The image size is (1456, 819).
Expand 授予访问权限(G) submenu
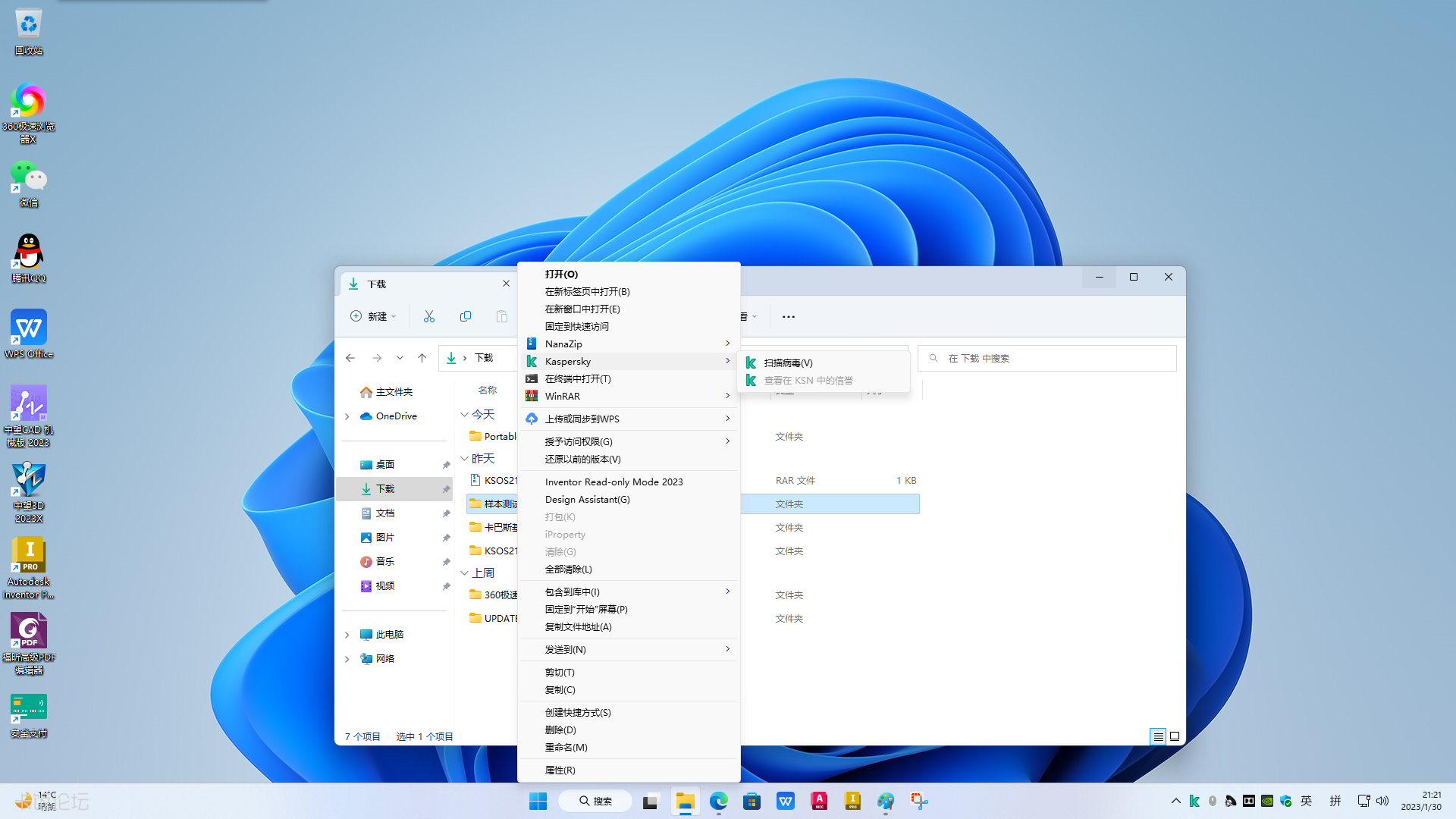click(629, 441)
